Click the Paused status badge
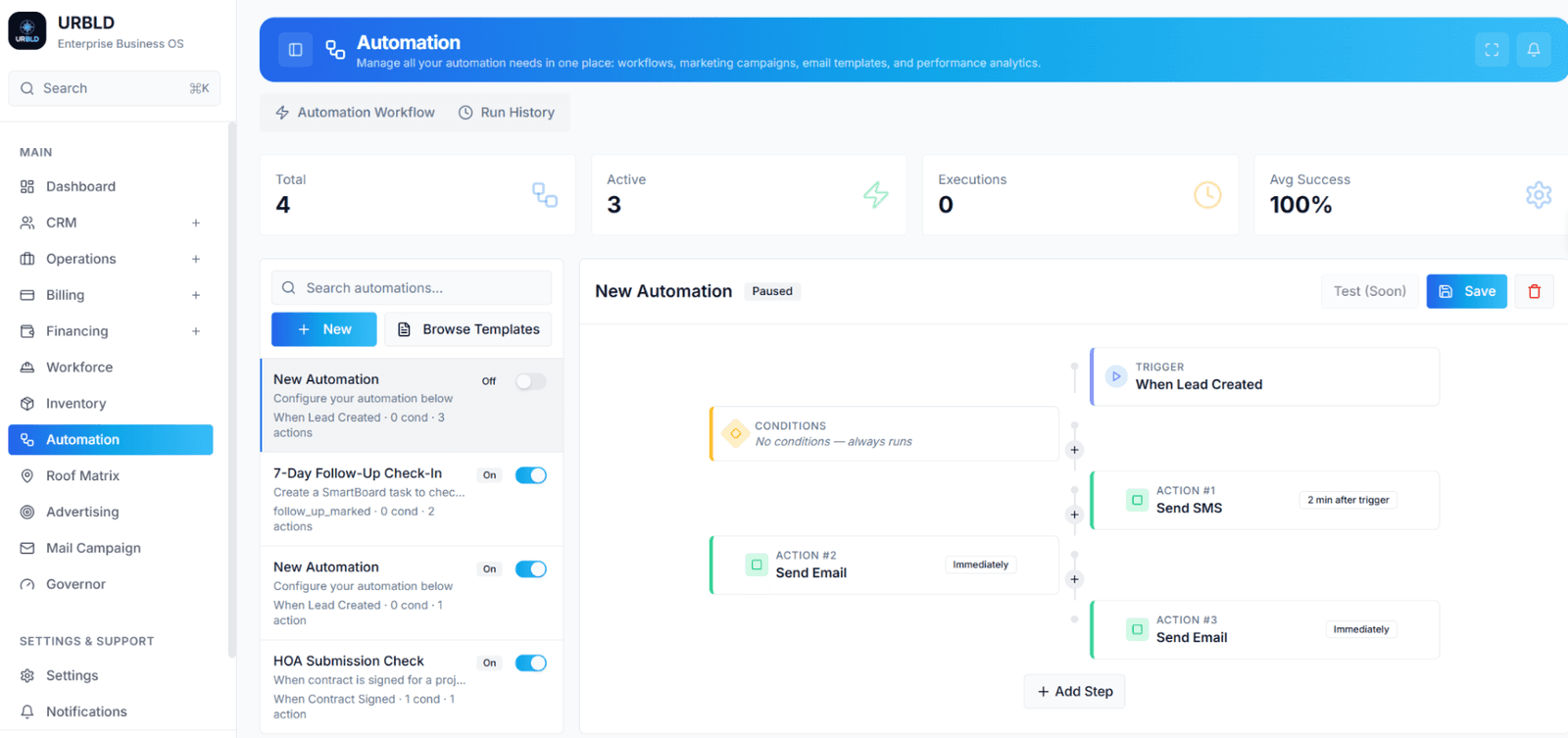The height and width of the screenshot is (738, 1568). [772, 291]
